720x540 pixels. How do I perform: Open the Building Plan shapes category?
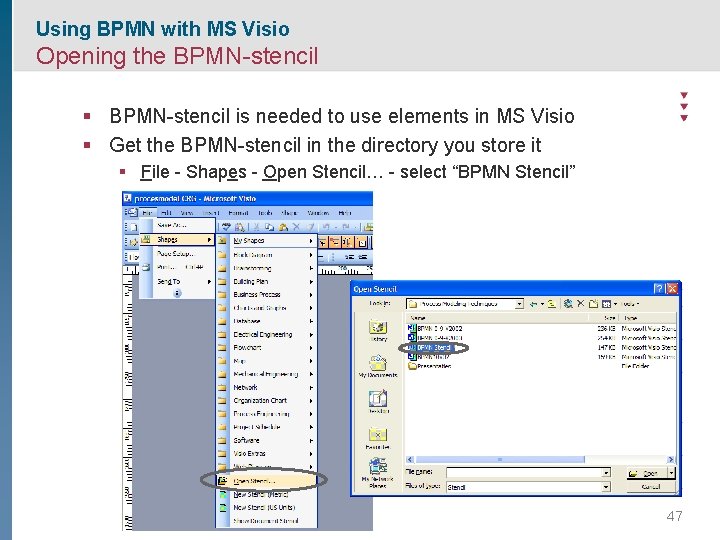[x=267, y=281]
